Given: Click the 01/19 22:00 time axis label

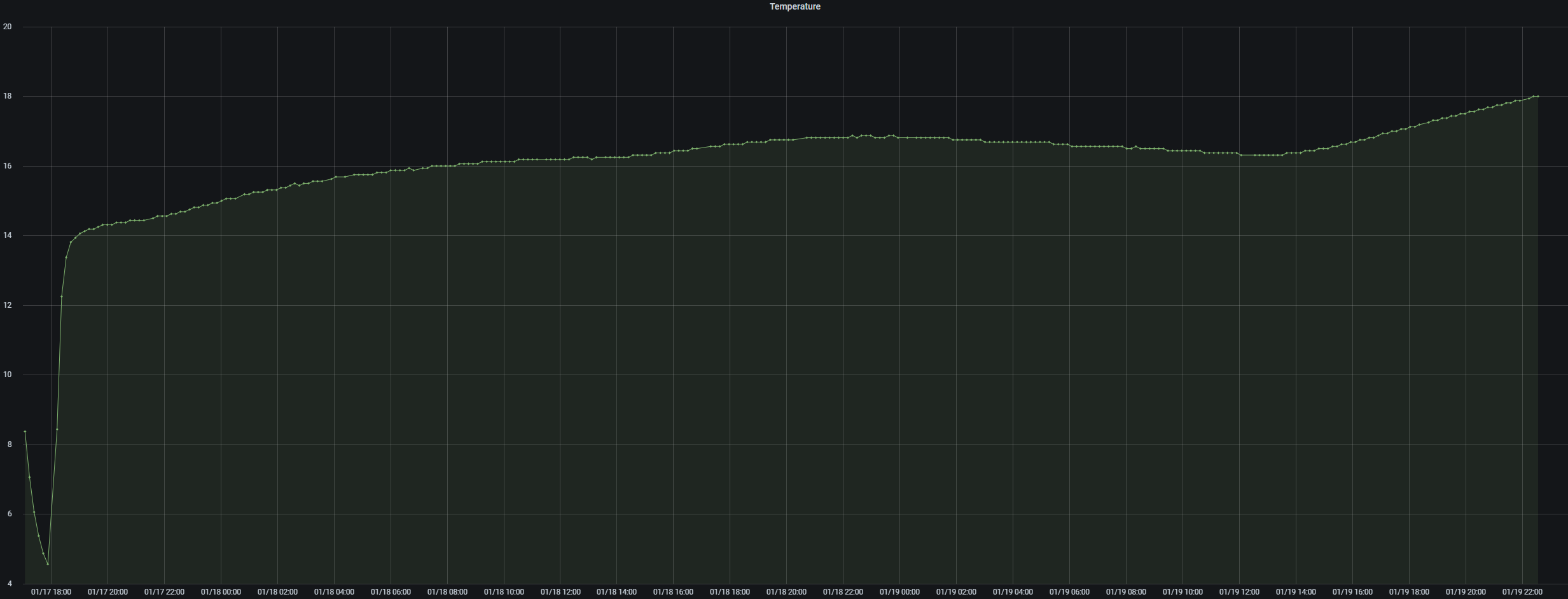Looking at the screenshot, I should pyautogui.click(x=1522, y=592).
